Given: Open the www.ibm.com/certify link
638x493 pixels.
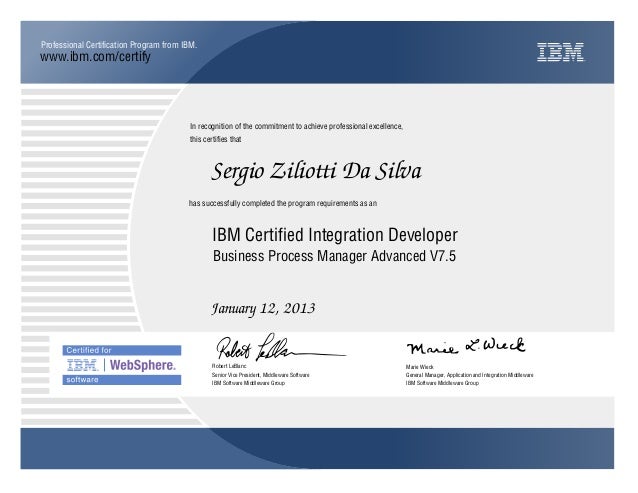Looking at the screenshot, I should (95, 57).
